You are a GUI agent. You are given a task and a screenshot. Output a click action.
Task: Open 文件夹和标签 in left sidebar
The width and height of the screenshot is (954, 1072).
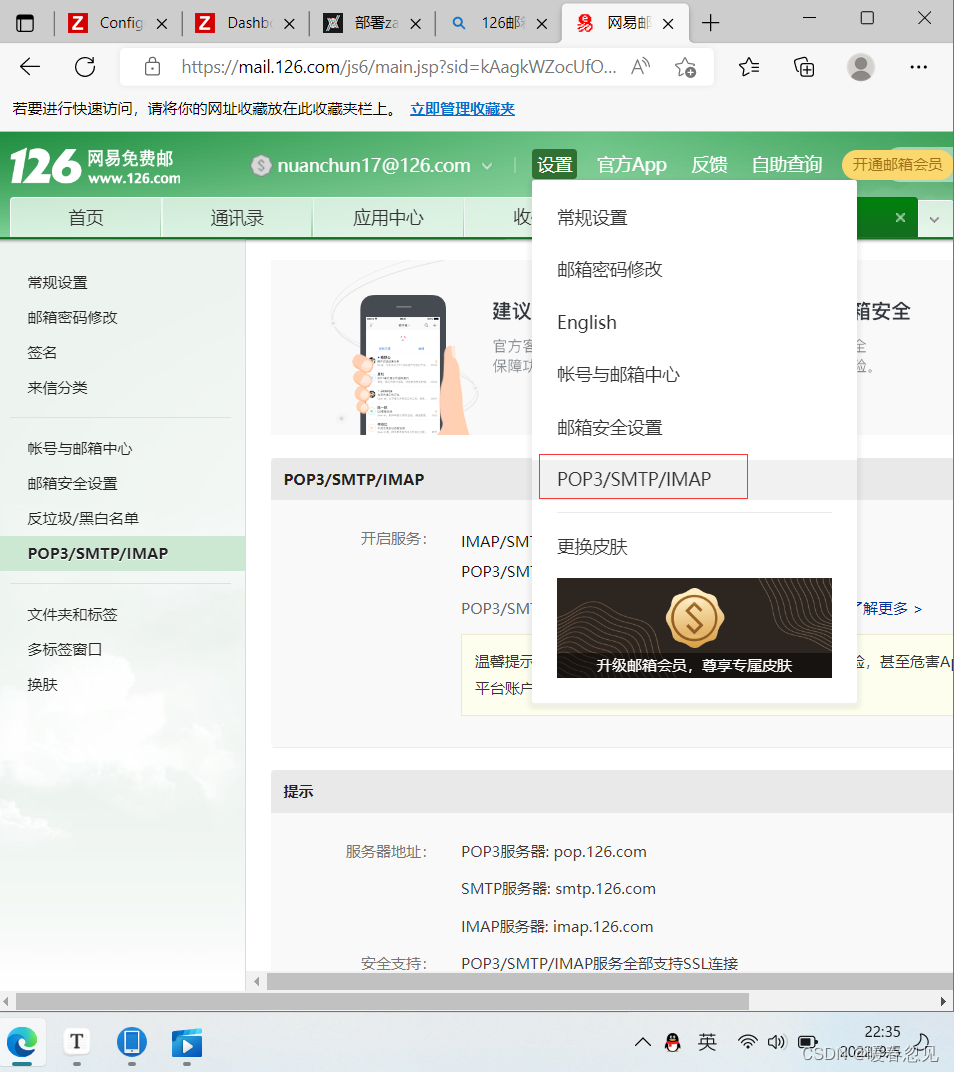72,615
